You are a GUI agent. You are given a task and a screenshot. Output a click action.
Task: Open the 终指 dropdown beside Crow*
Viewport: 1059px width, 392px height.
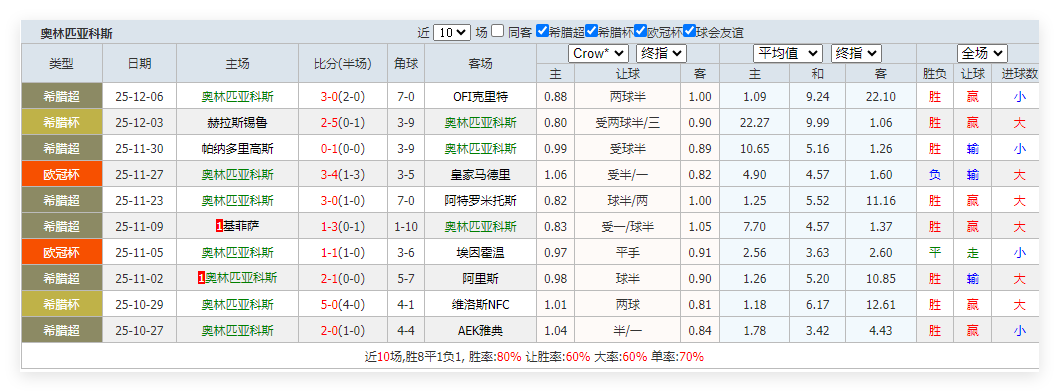point(661,53)
